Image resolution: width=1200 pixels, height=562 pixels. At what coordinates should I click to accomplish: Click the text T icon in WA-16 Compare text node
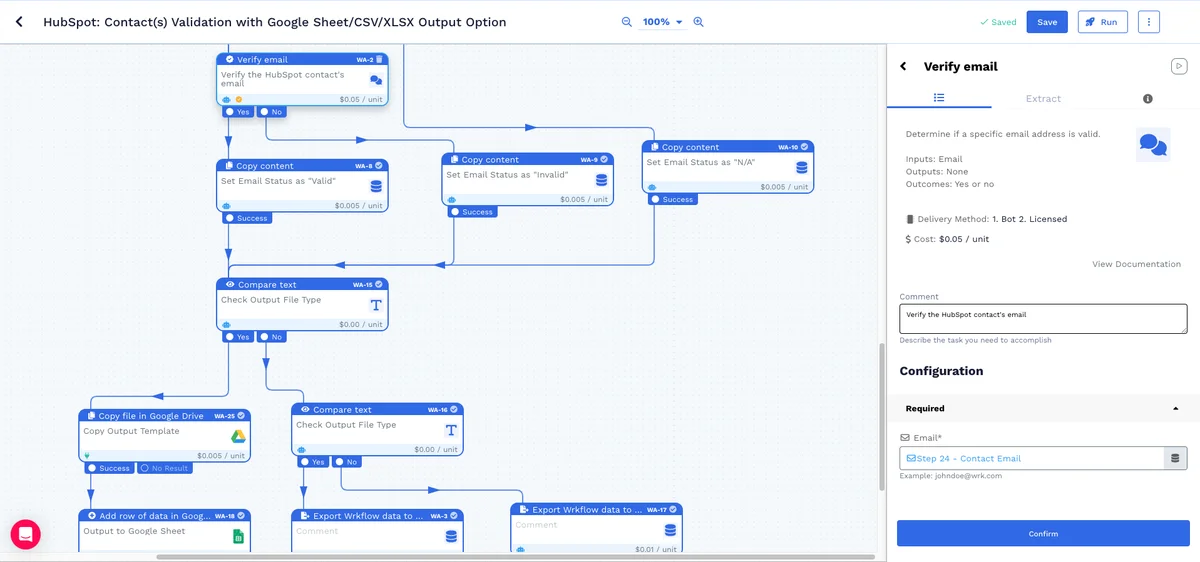coord(451,430)
